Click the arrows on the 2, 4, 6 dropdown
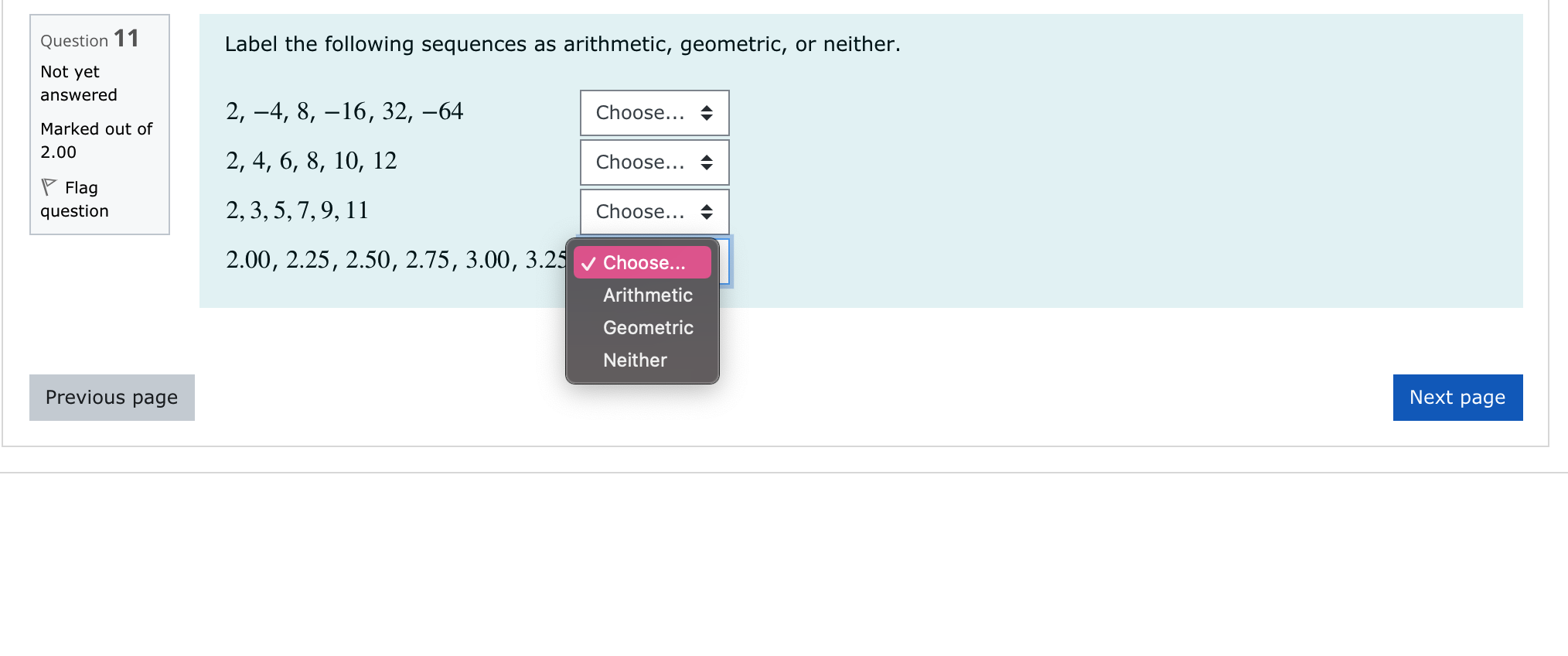The width and height of the screenshot is (1568, 656). 706,162
